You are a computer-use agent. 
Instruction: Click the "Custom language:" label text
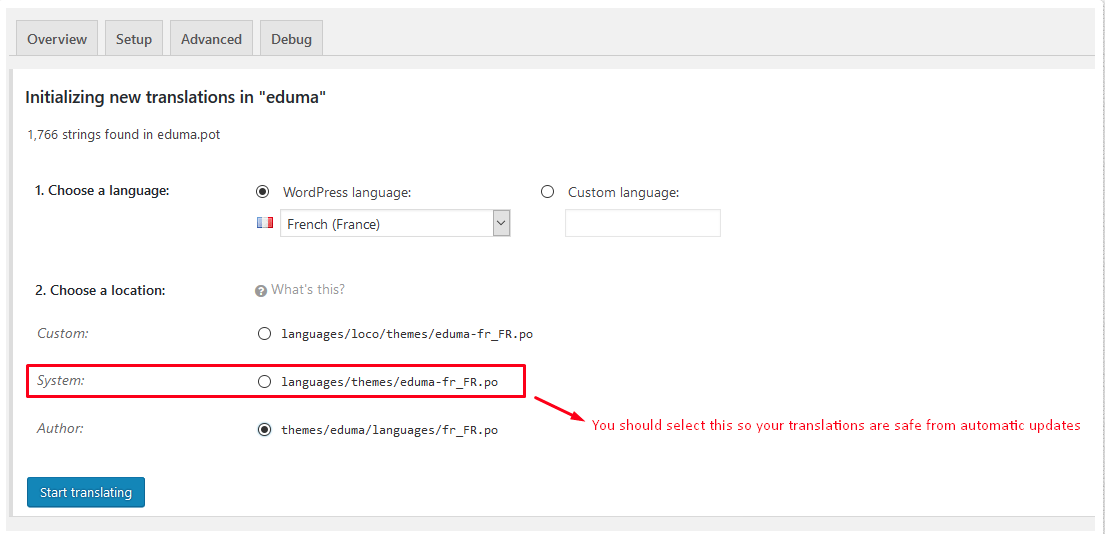pos(623,192)
